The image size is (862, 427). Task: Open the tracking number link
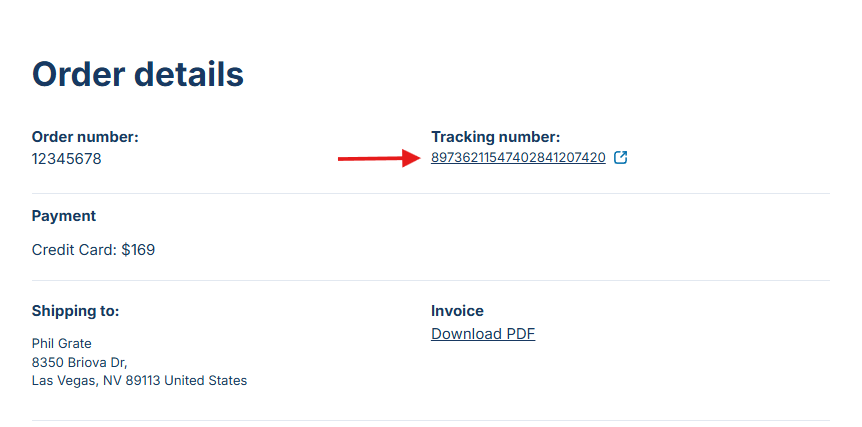pos(518,158)
